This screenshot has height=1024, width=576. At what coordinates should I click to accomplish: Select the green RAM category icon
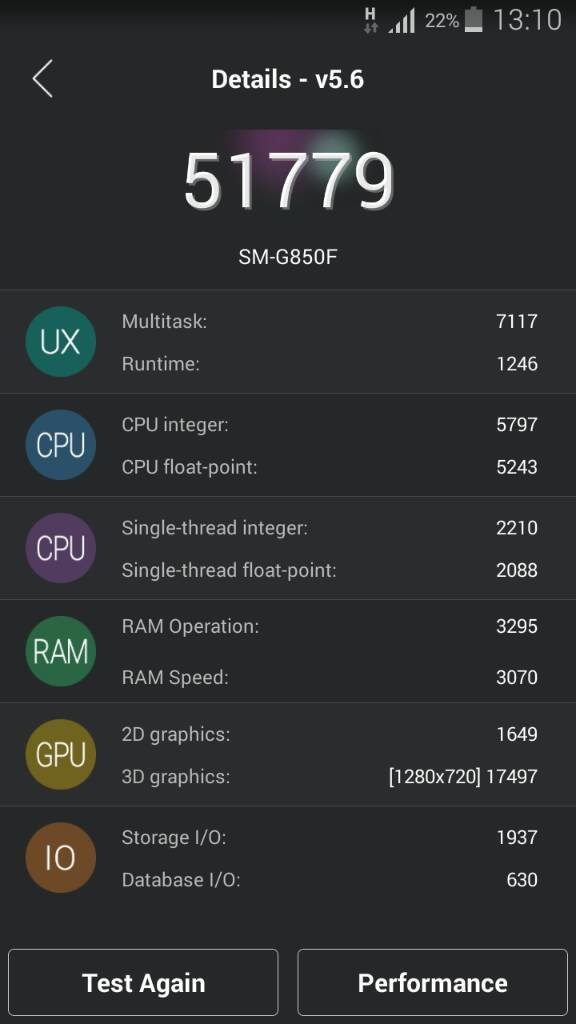[61, 651]
